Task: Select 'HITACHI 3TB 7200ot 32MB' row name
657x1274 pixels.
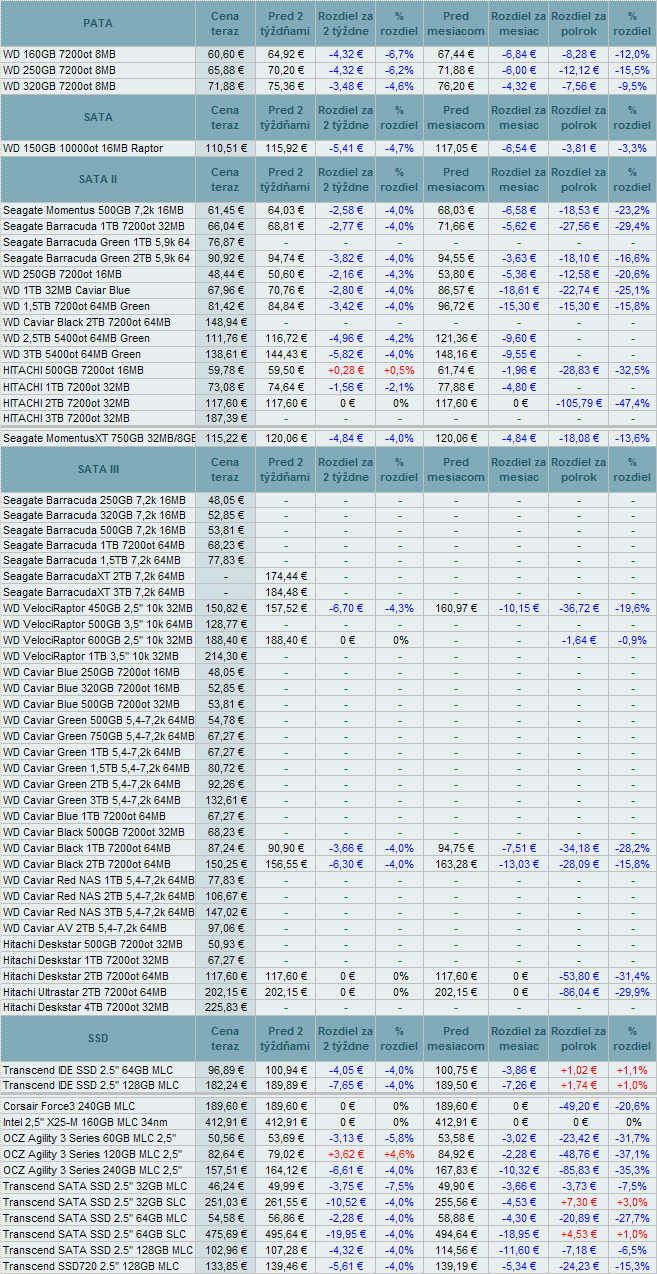Action: [66, 418]
